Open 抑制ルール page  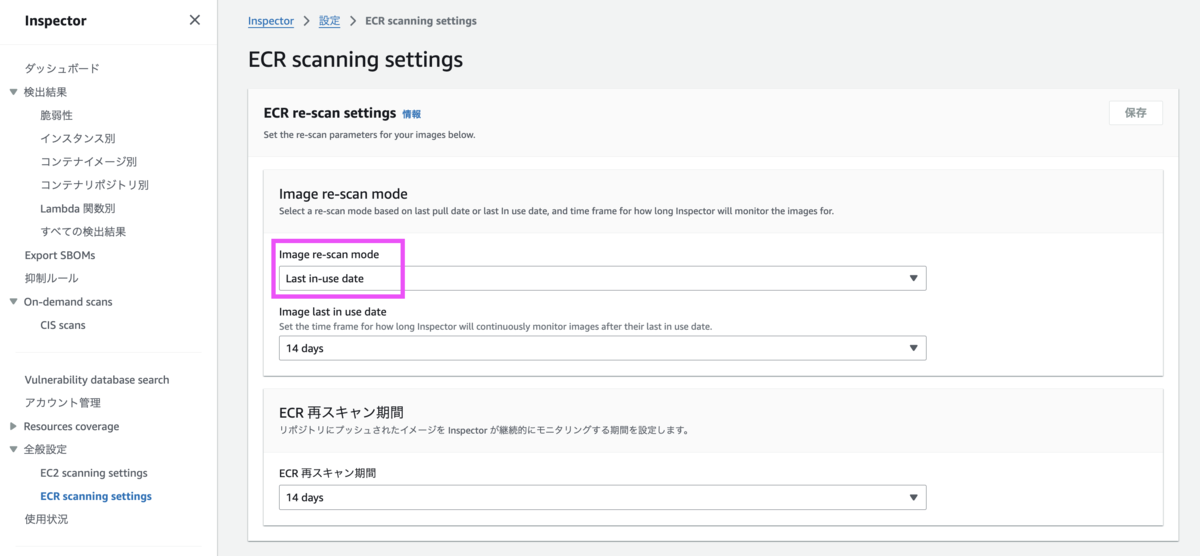(51, 278)
